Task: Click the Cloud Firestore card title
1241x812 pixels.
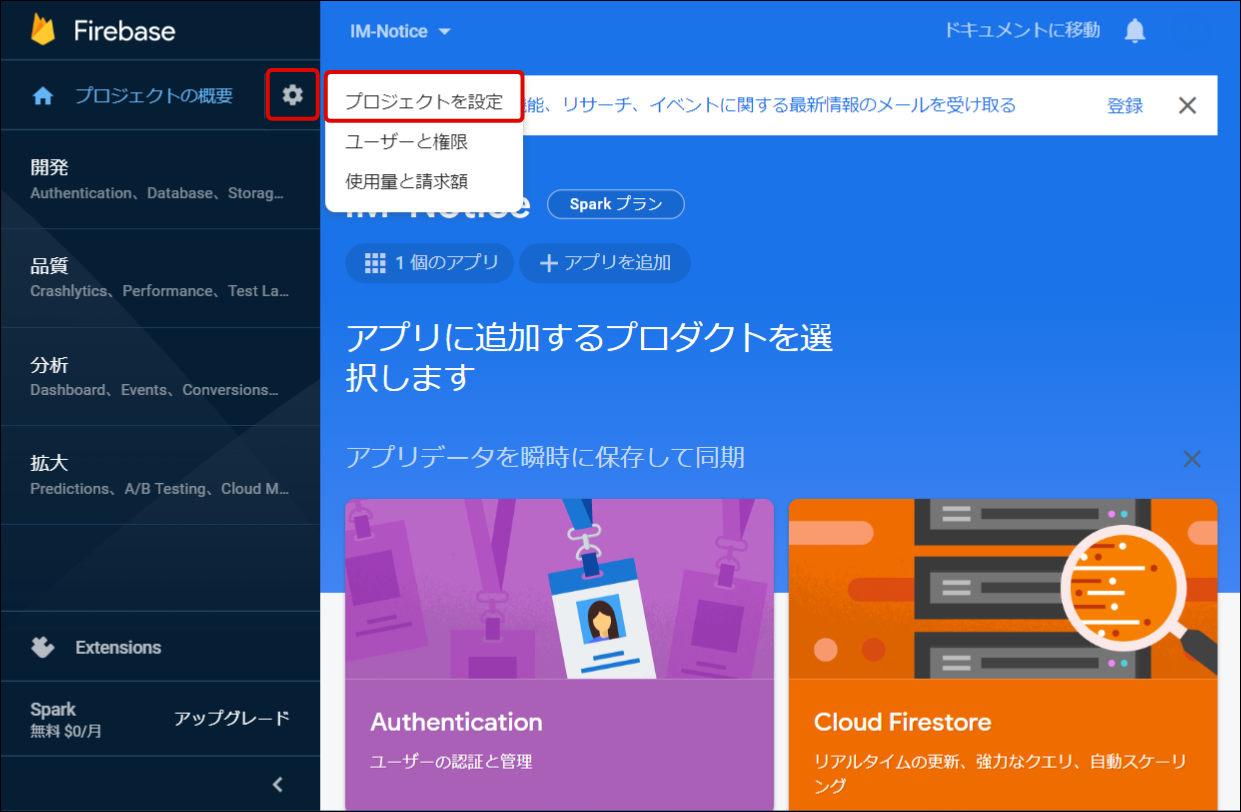Action: click(903, 722)
